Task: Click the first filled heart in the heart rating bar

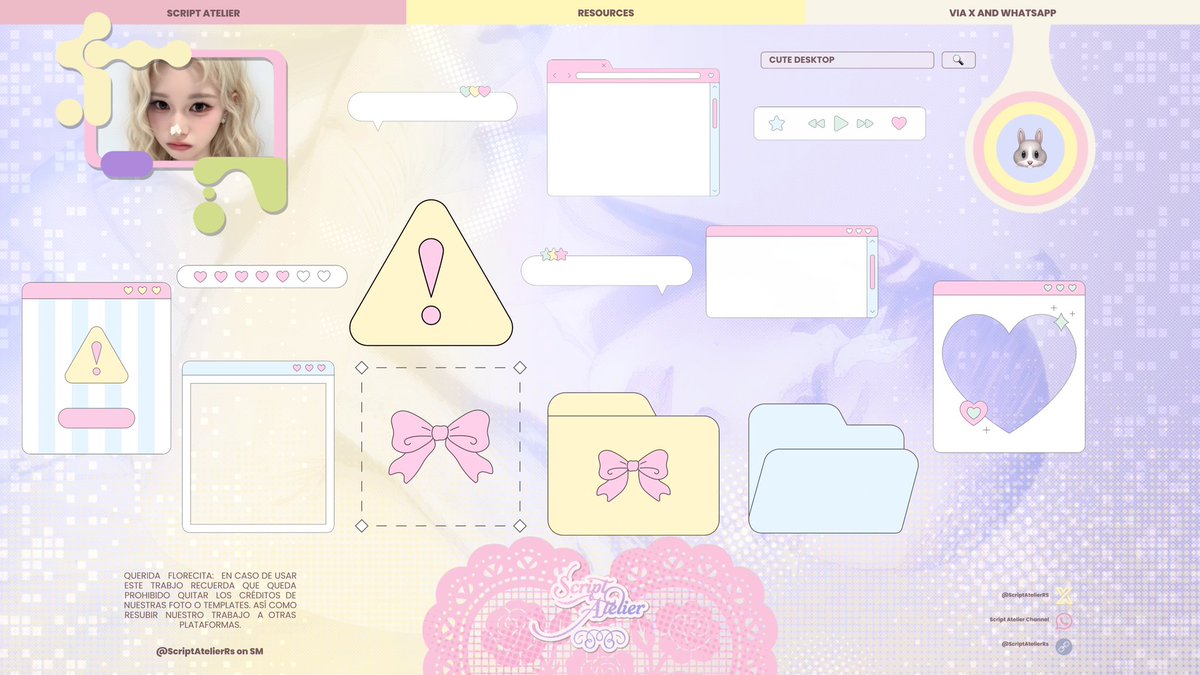Action: (200, 276)
